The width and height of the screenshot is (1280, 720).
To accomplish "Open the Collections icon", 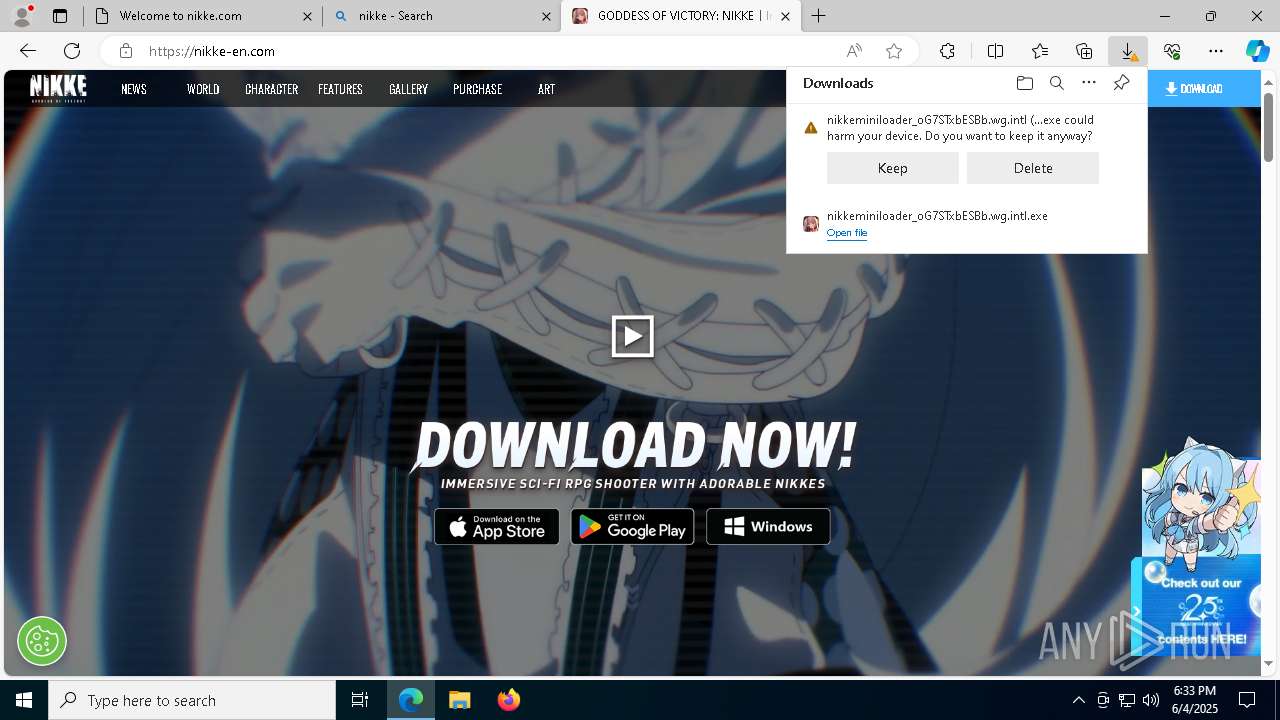I will [1084, 51].
